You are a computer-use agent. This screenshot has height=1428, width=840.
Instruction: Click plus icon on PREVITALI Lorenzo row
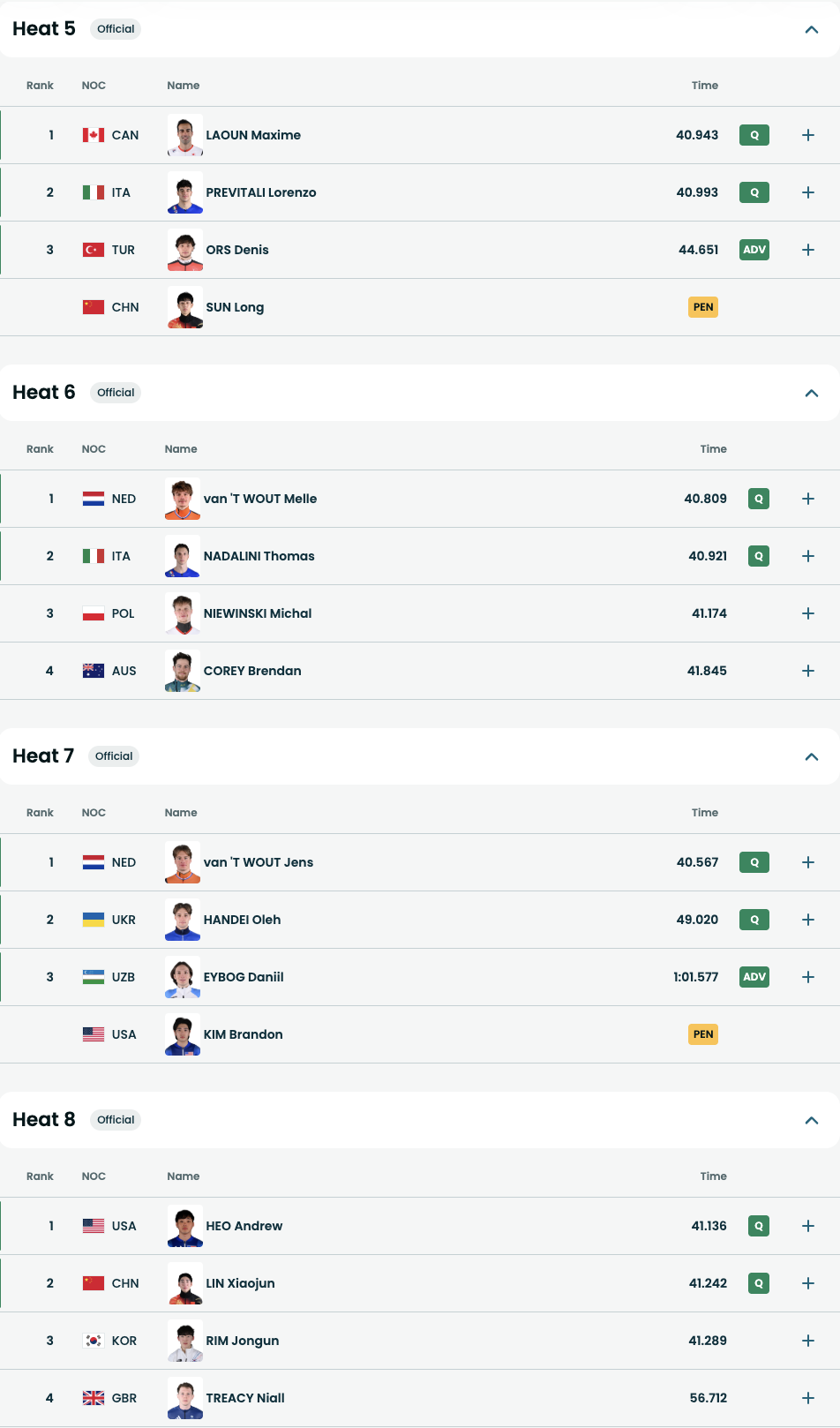coord(807,192)
